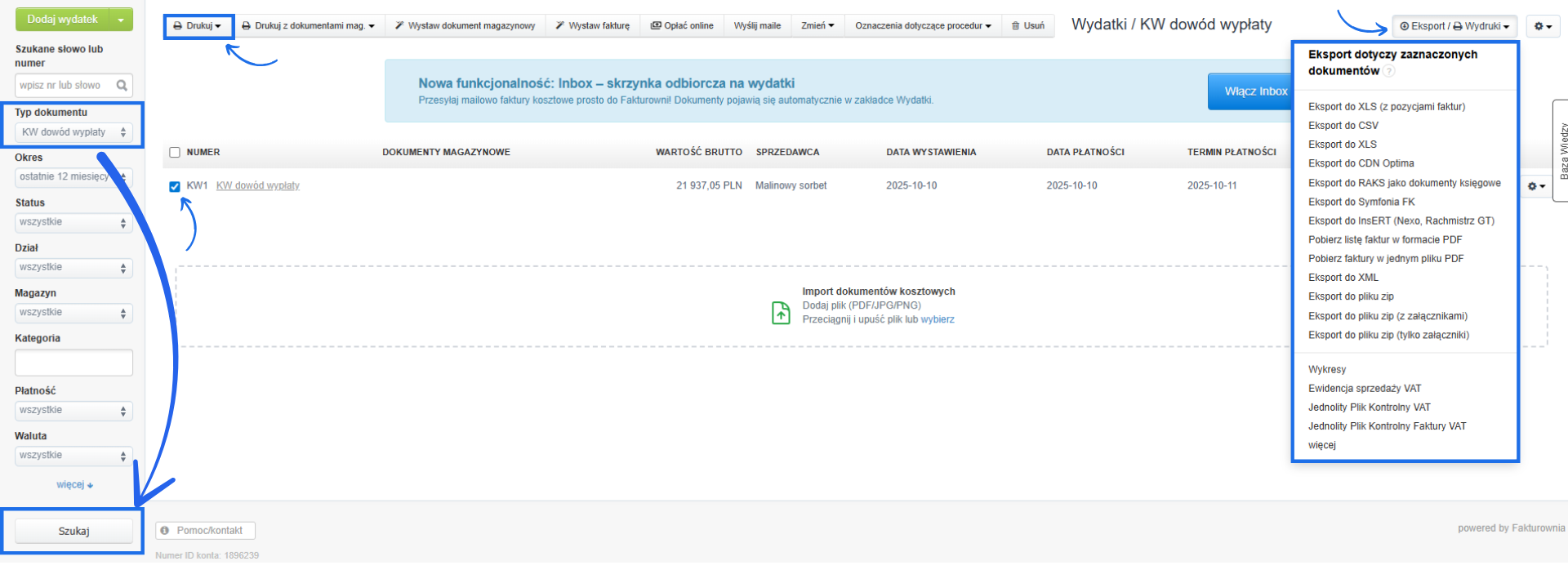Image resolution: width=1568 pixels, height=570 pixels.
Task: Open the KW dowód wypłaty link
Action: [258, 186]
